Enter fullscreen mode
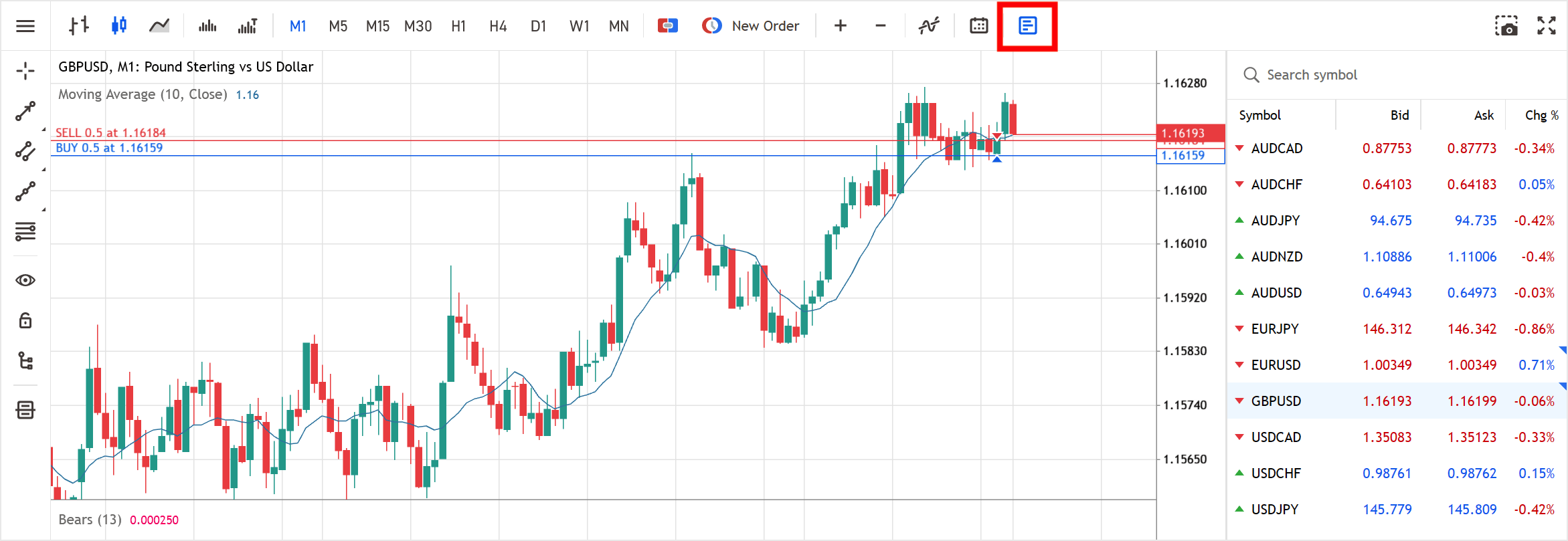1568x541 pixels. point(1547,26)
